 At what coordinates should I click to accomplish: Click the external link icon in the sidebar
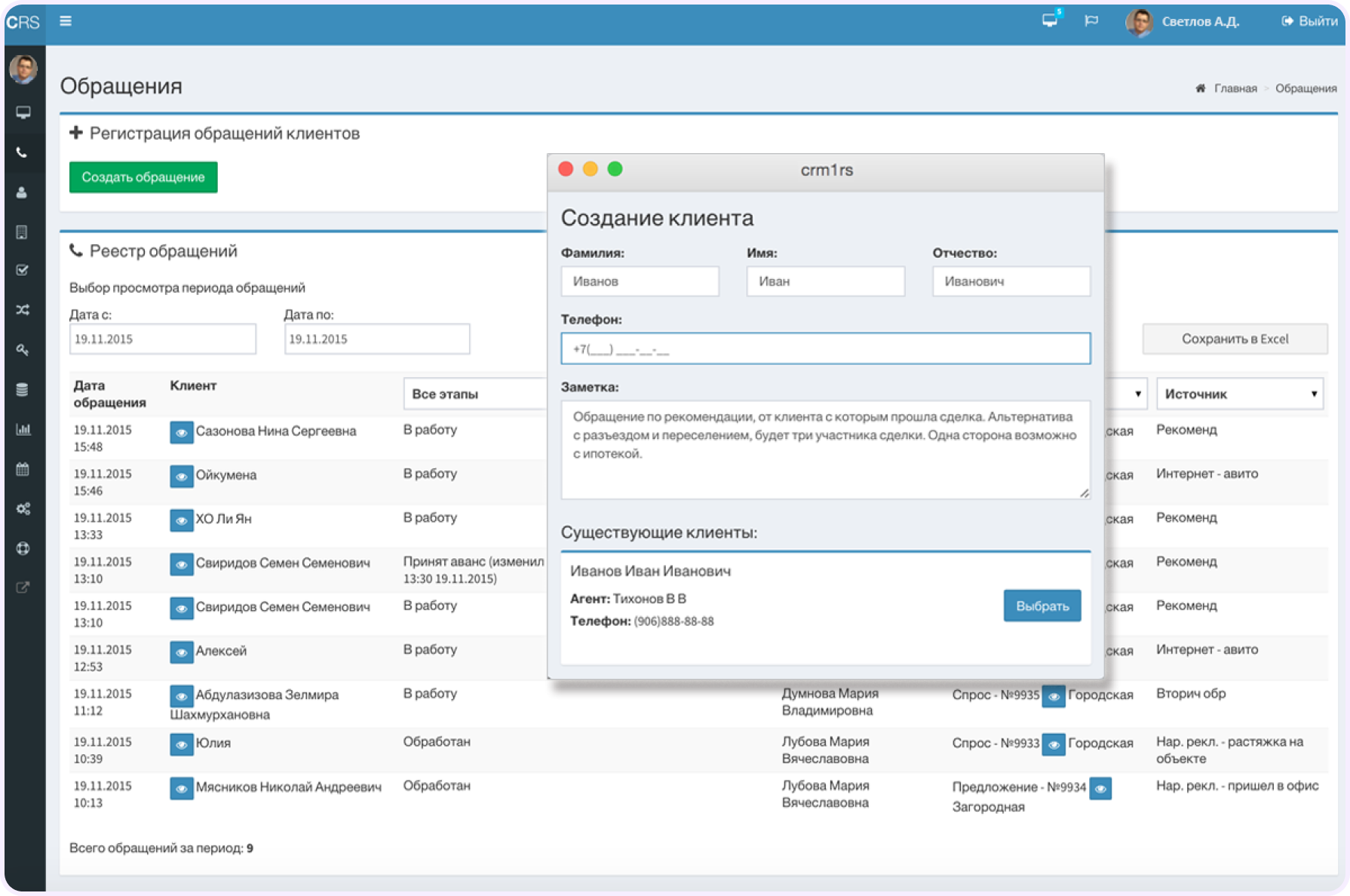point(23,588)
